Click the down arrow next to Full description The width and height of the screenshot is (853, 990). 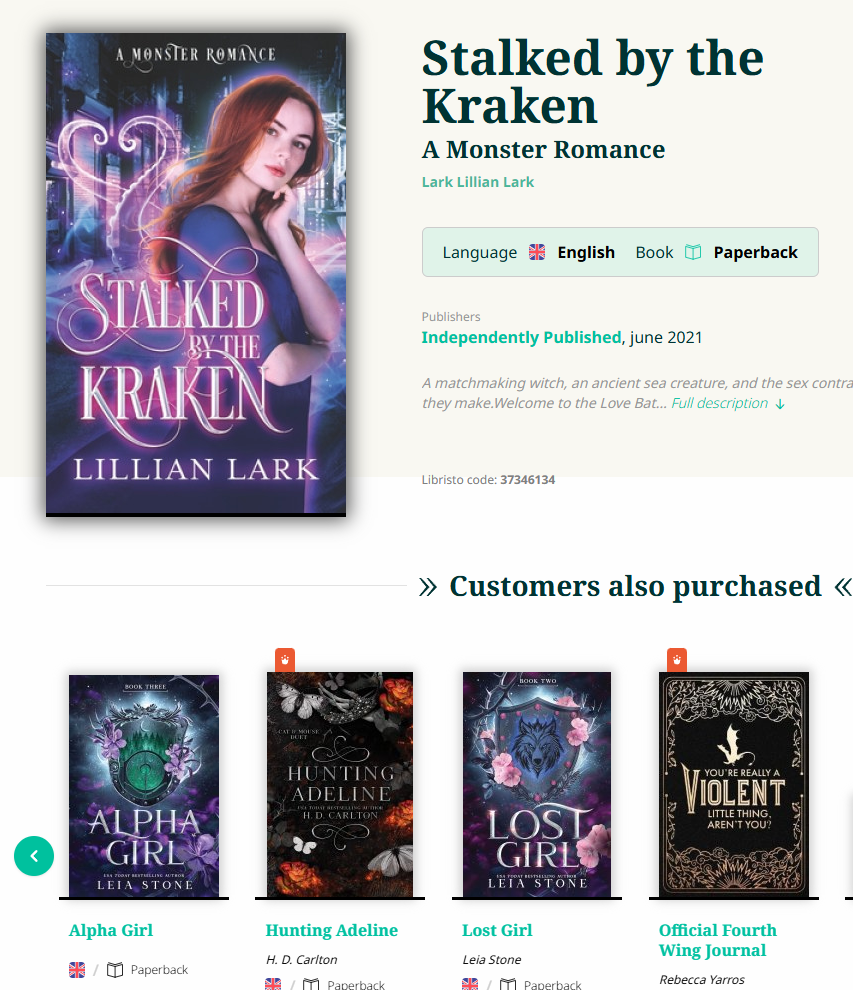coord(780,403)
